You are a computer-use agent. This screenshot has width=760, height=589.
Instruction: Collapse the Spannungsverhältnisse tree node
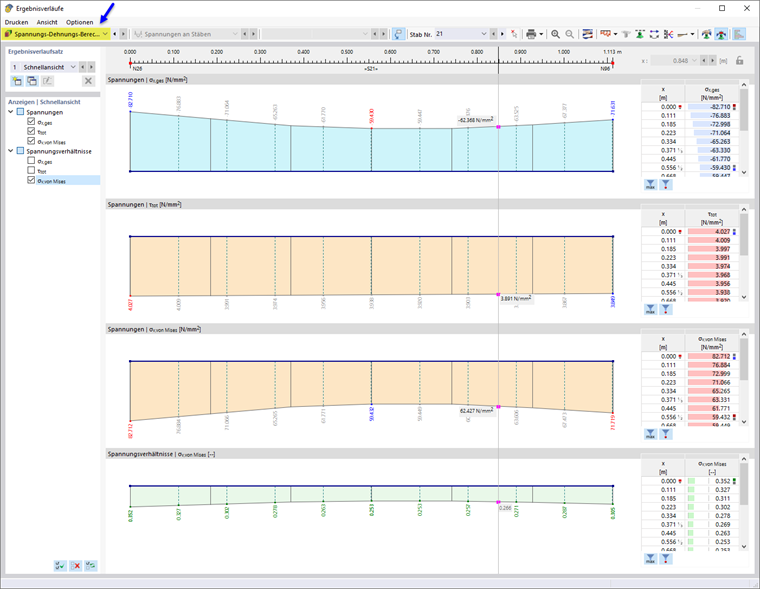pos(11,151)
